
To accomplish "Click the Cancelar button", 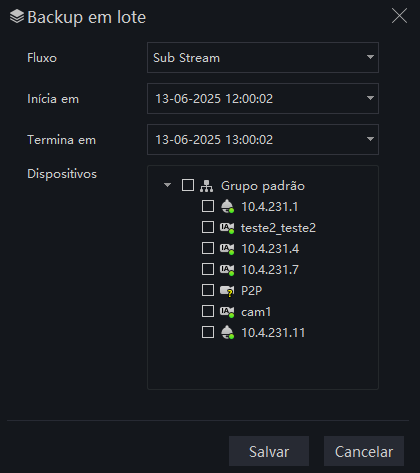I will coord(364,451).
